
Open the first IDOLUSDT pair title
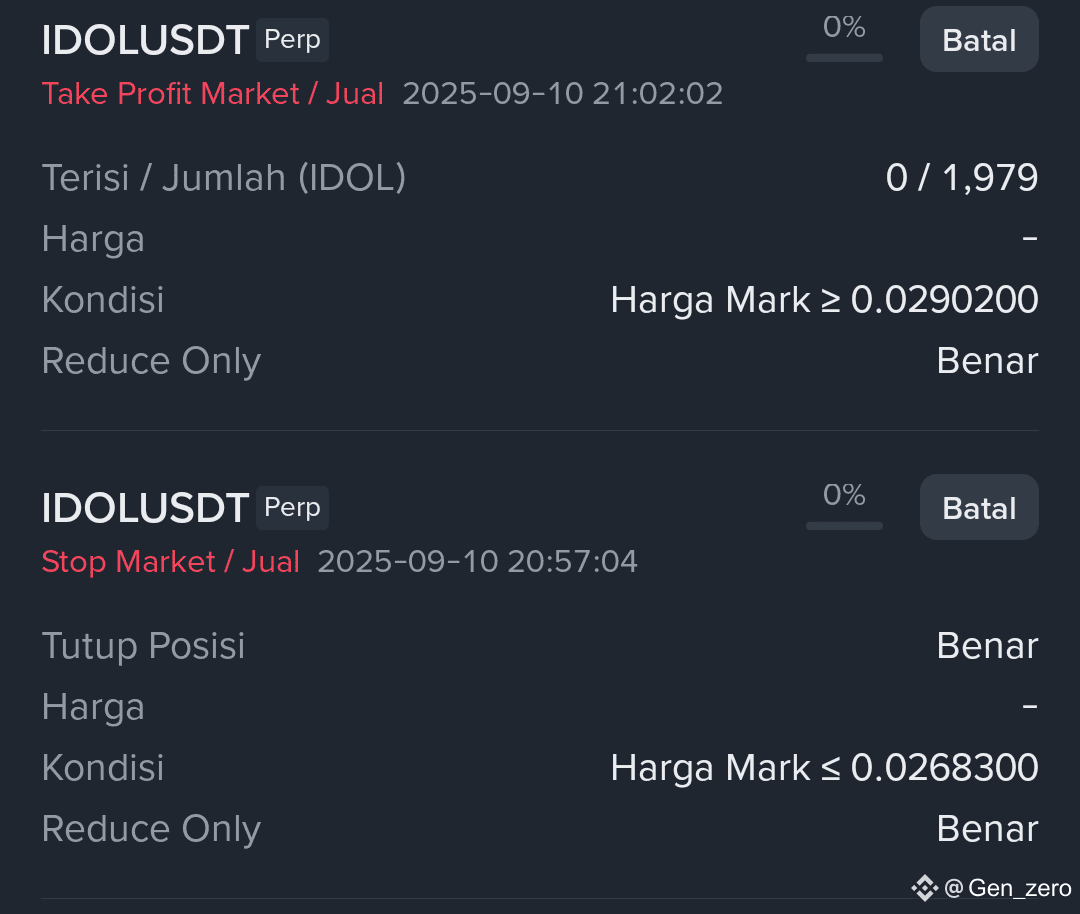click(x=145, y=40)
